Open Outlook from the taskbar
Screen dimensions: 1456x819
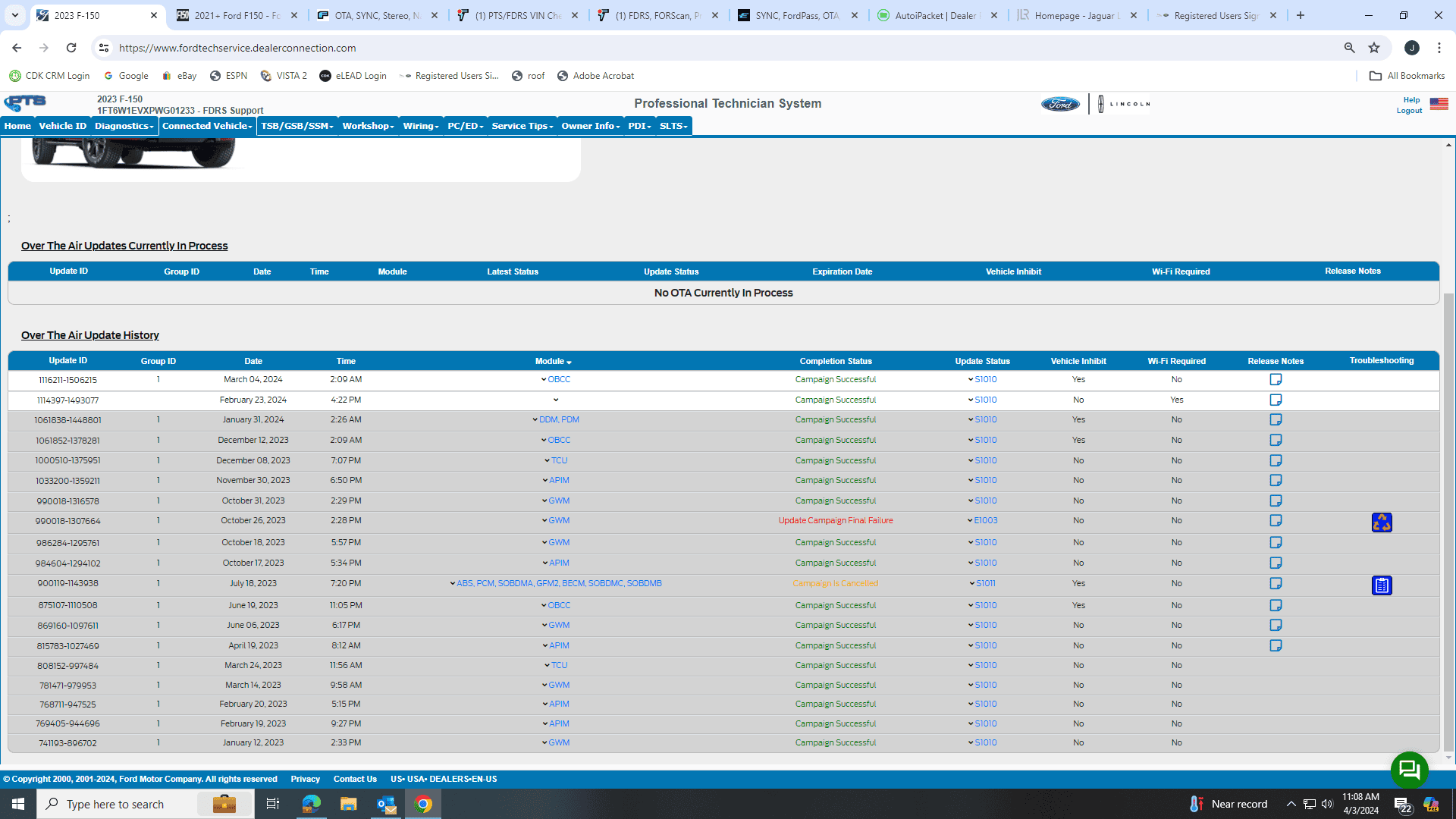[x=386, y=804]
